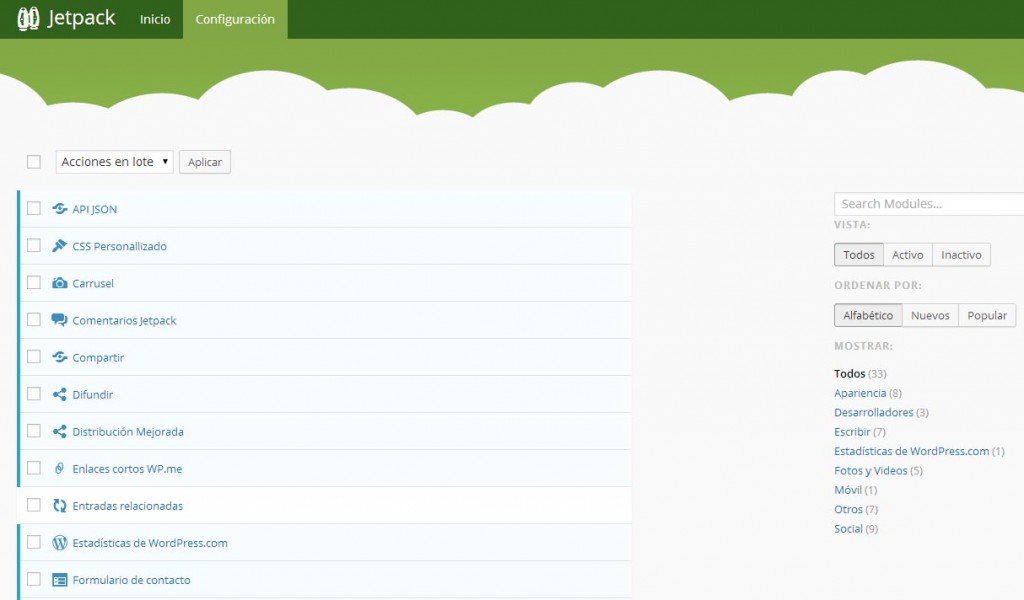Click the Difundir share icon
Image resolution: width=1024 pixels, height=600 pixels.
[x=59, y=394]
